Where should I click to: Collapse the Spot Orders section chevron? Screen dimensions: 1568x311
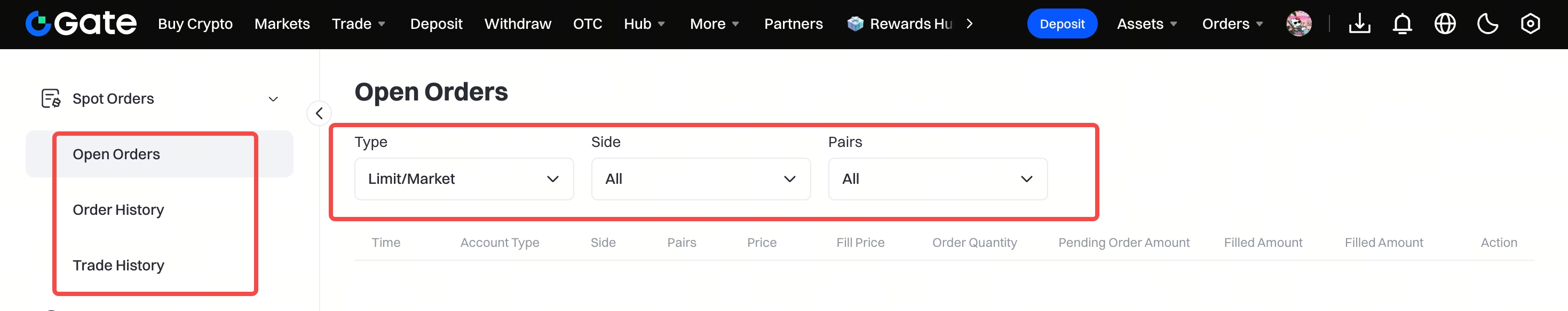point(273,99)
